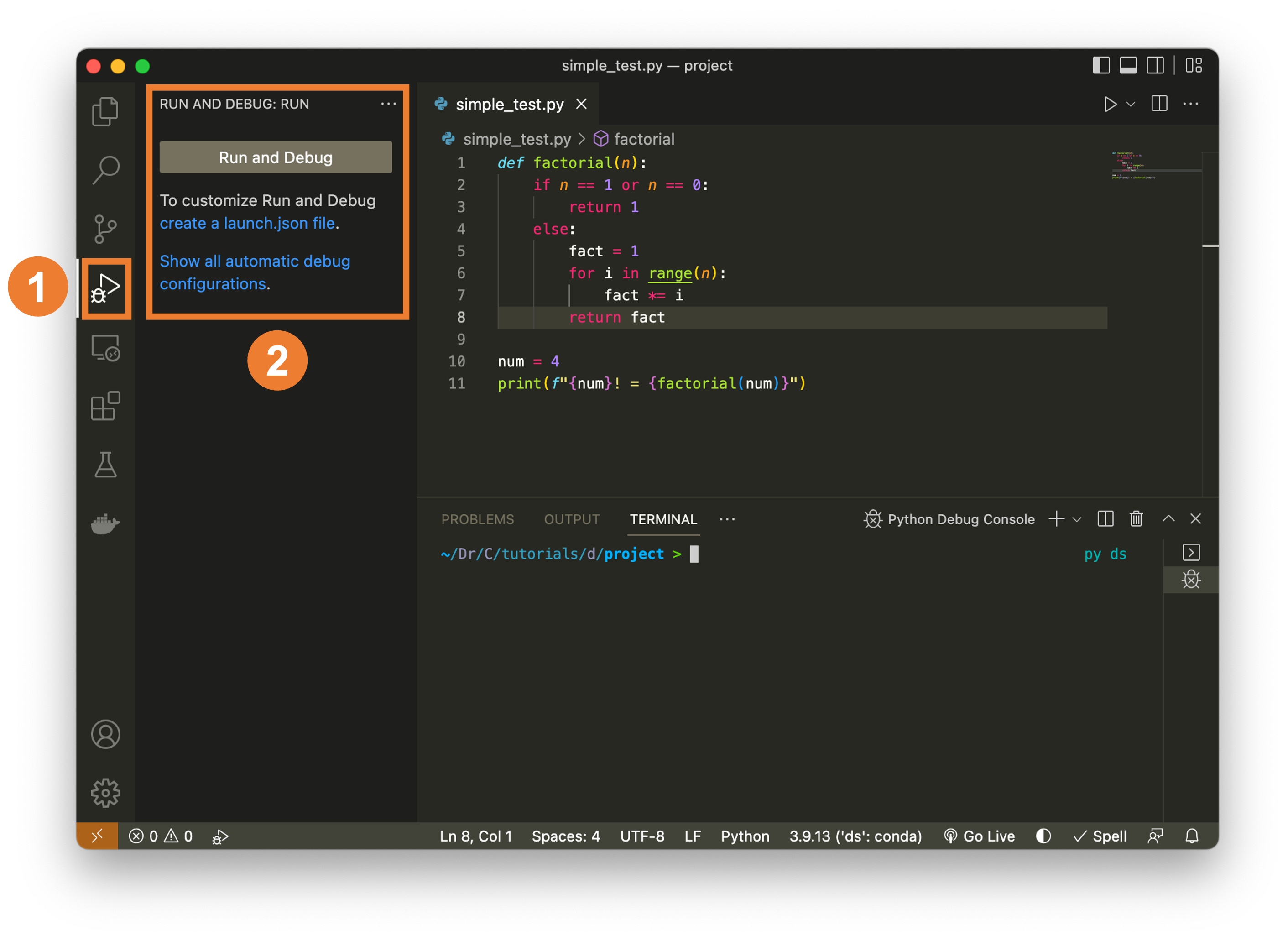Open the Manage gear menu
This screenshot has width=1288, height=941.
(105, 793)
